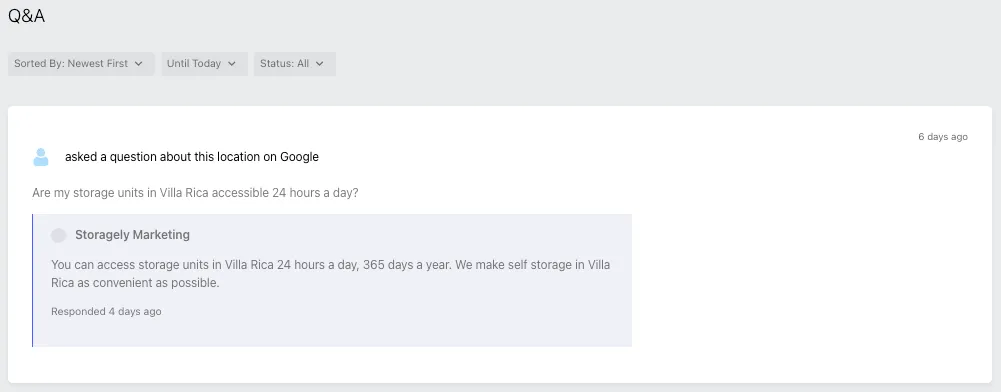Click the gray Storagely Marketing avatar circle
The width and height of the screenshot is (1001, 392).
[59, 236]
